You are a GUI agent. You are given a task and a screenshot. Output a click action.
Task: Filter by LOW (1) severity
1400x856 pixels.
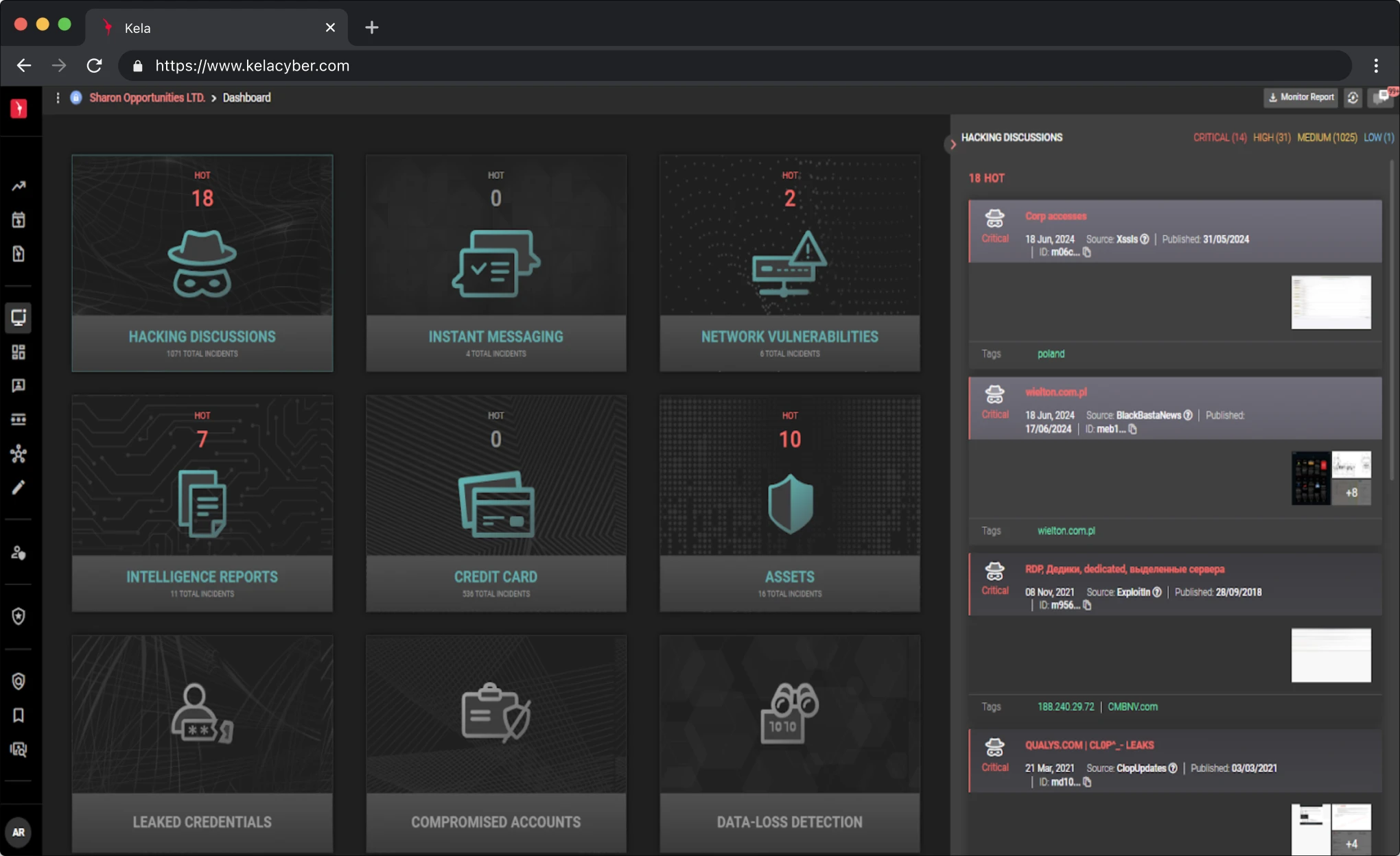1378,137
